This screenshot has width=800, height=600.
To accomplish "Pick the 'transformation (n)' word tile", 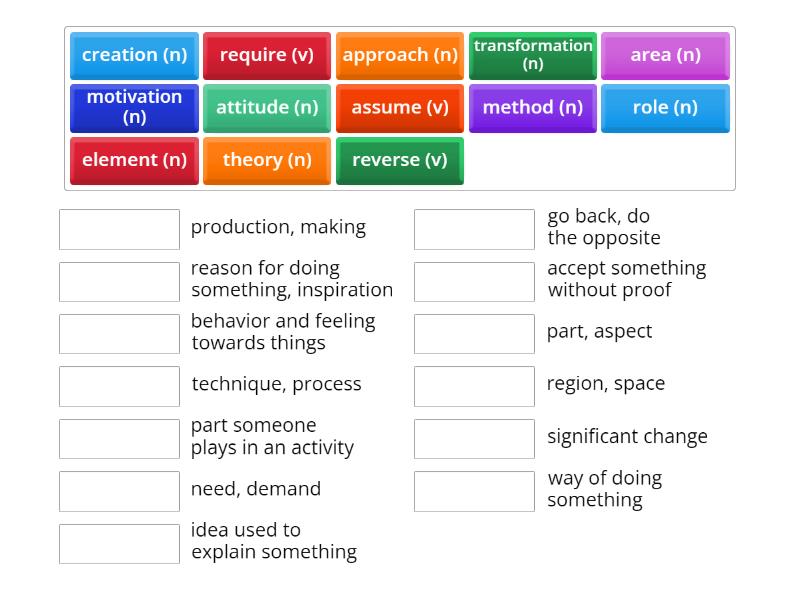I will (533, 55).
